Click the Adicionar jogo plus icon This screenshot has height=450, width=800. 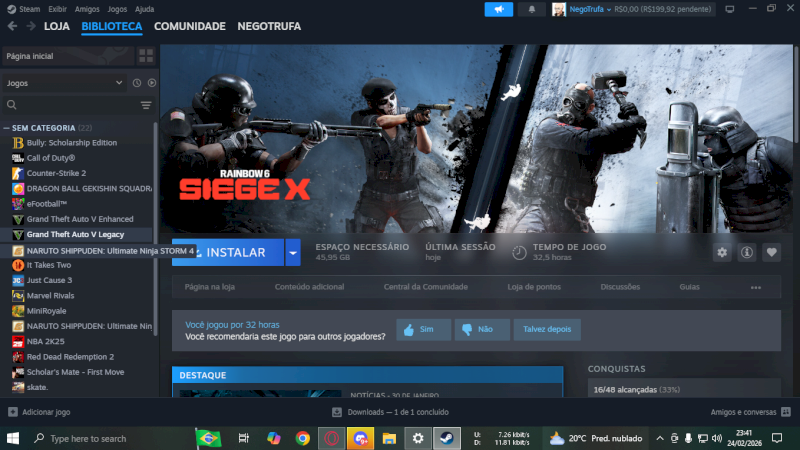tap(13, 412)
